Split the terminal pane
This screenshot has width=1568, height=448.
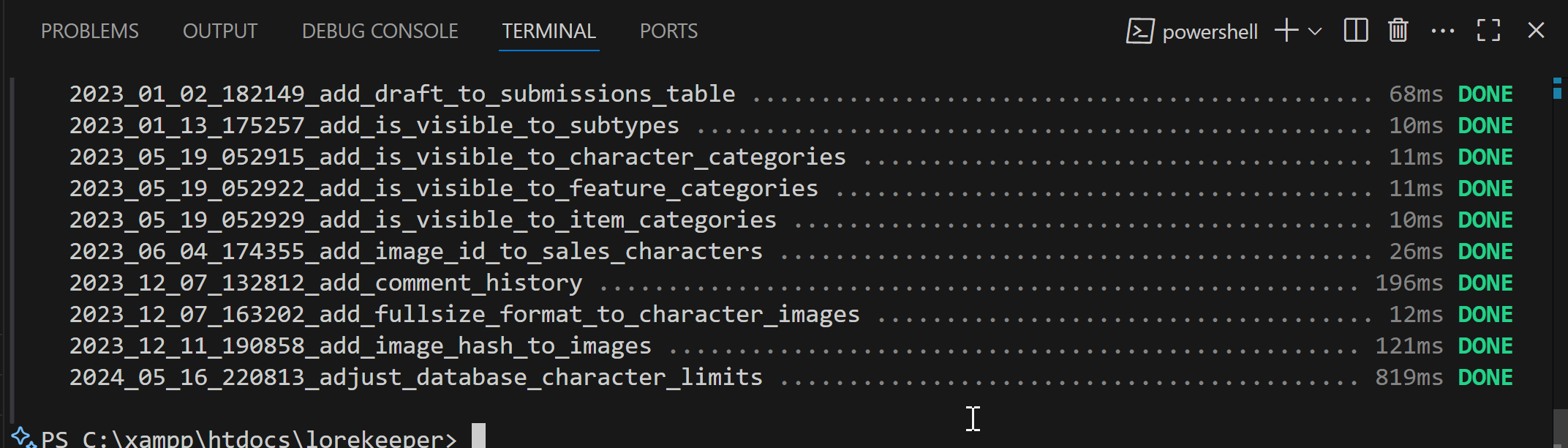tap(1356, 31)
